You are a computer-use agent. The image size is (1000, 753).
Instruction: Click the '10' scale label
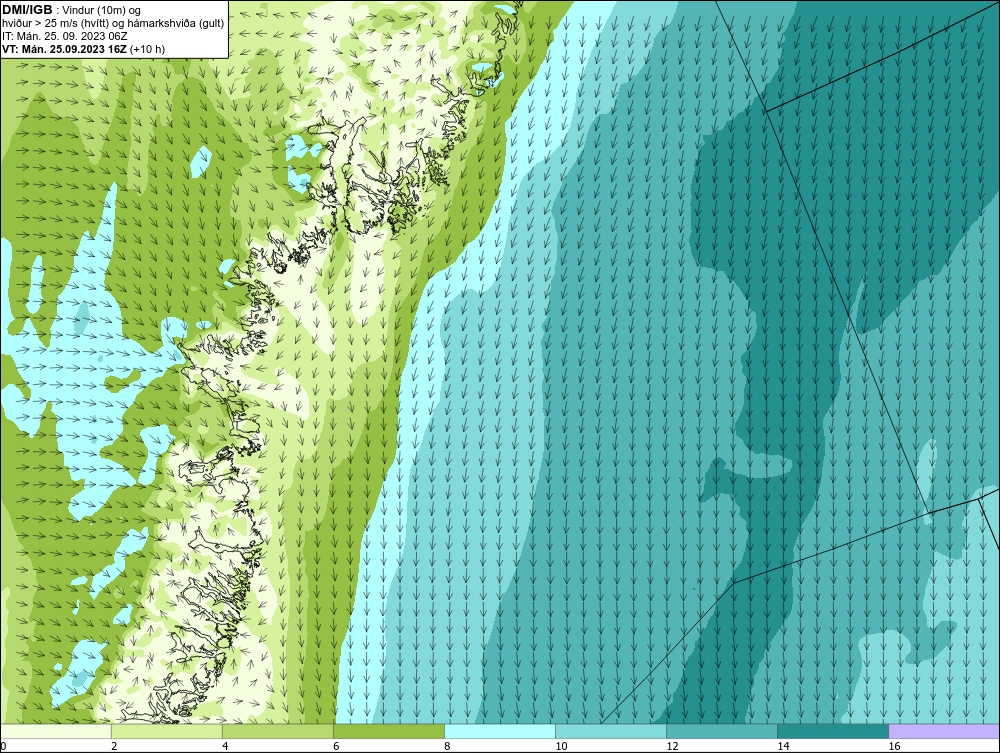pos(561,746)
